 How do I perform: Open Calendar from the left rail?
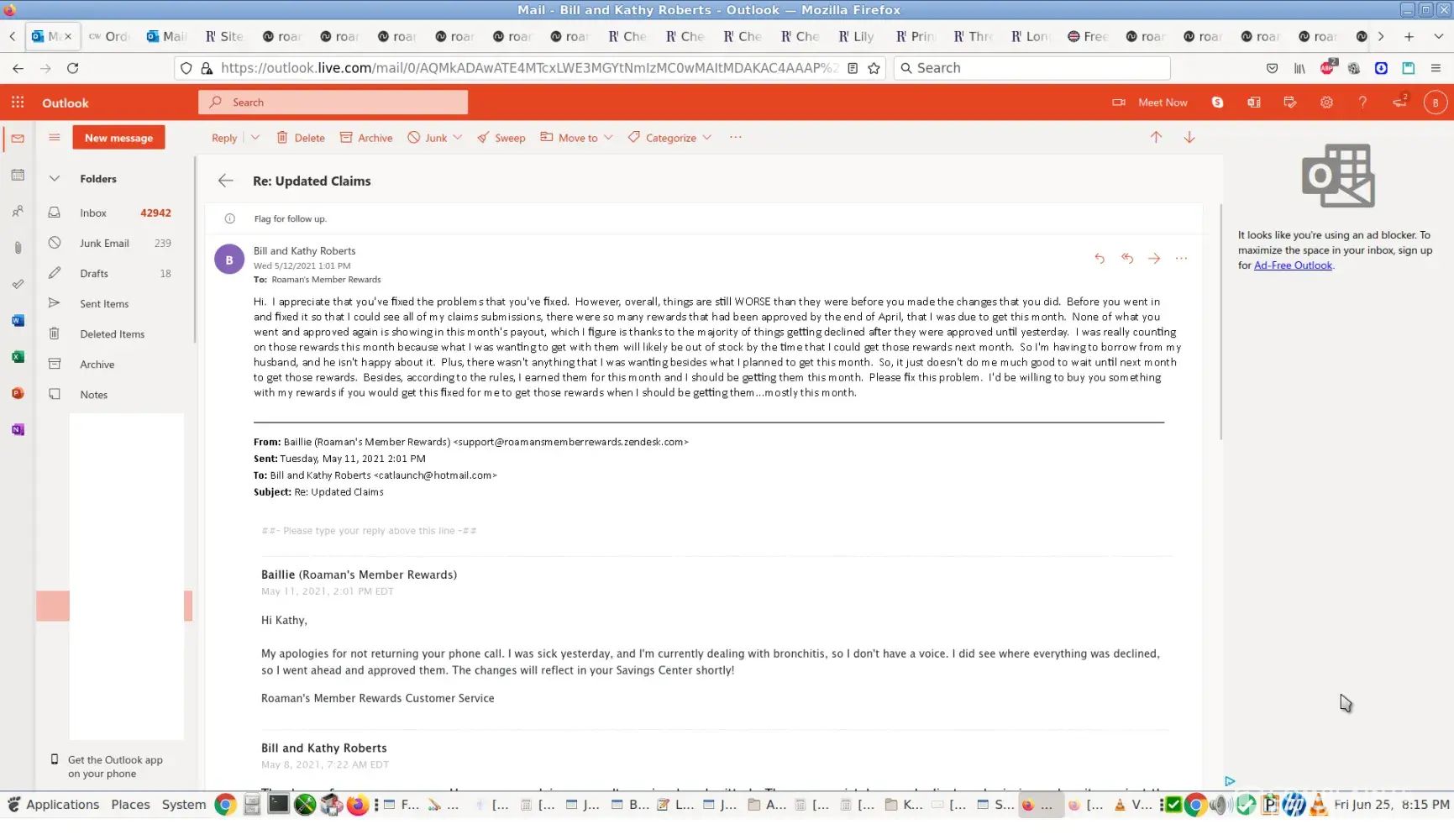tap(18, 175)
